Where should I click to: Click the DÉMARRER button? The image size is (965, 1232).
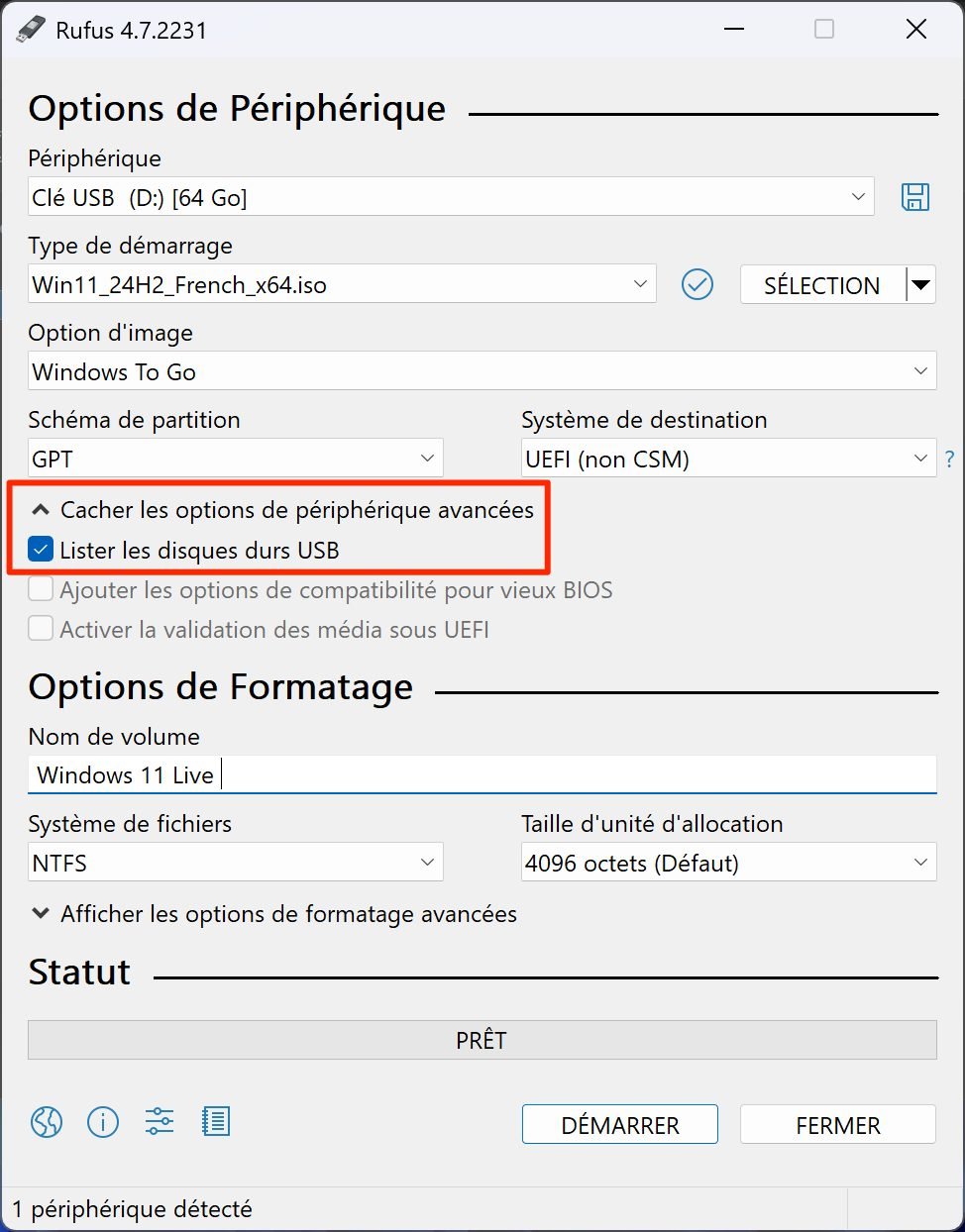point(620,1125)
